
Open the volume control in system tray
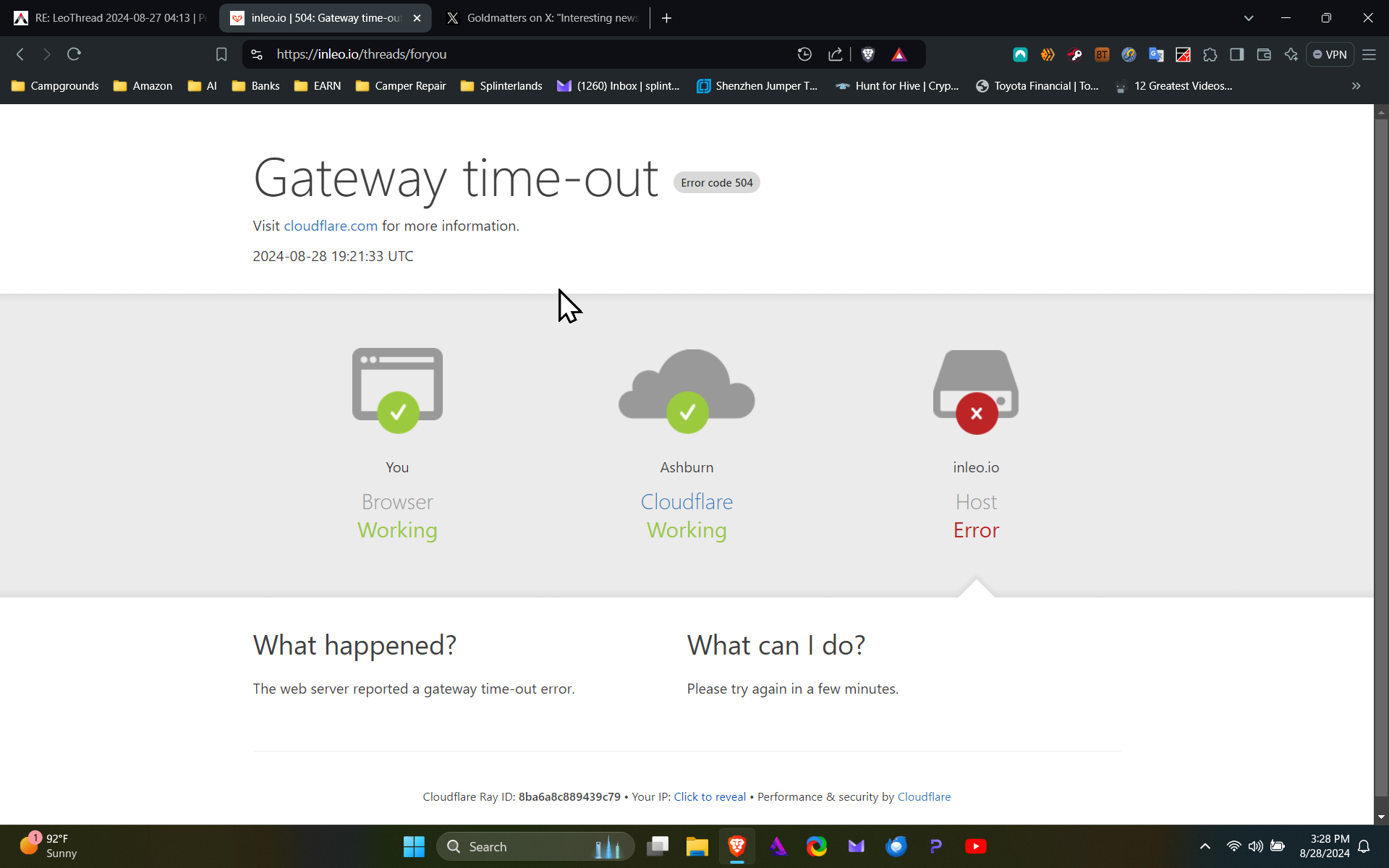(1256, 846)
